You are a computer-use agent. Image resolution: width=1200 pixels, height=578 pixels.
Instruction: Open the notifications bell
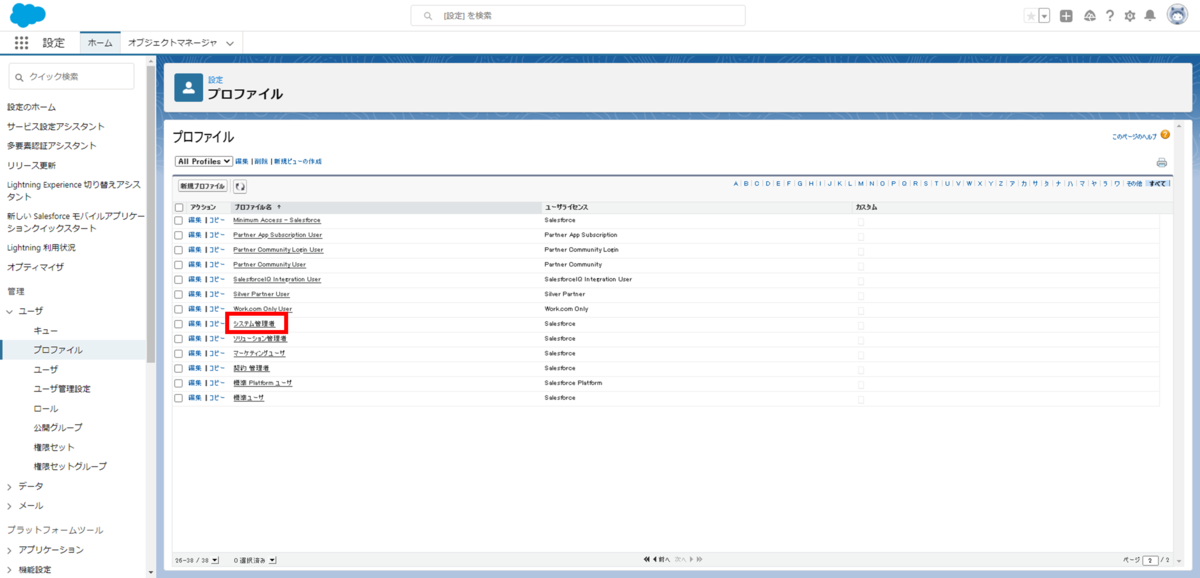(1150, 16)
